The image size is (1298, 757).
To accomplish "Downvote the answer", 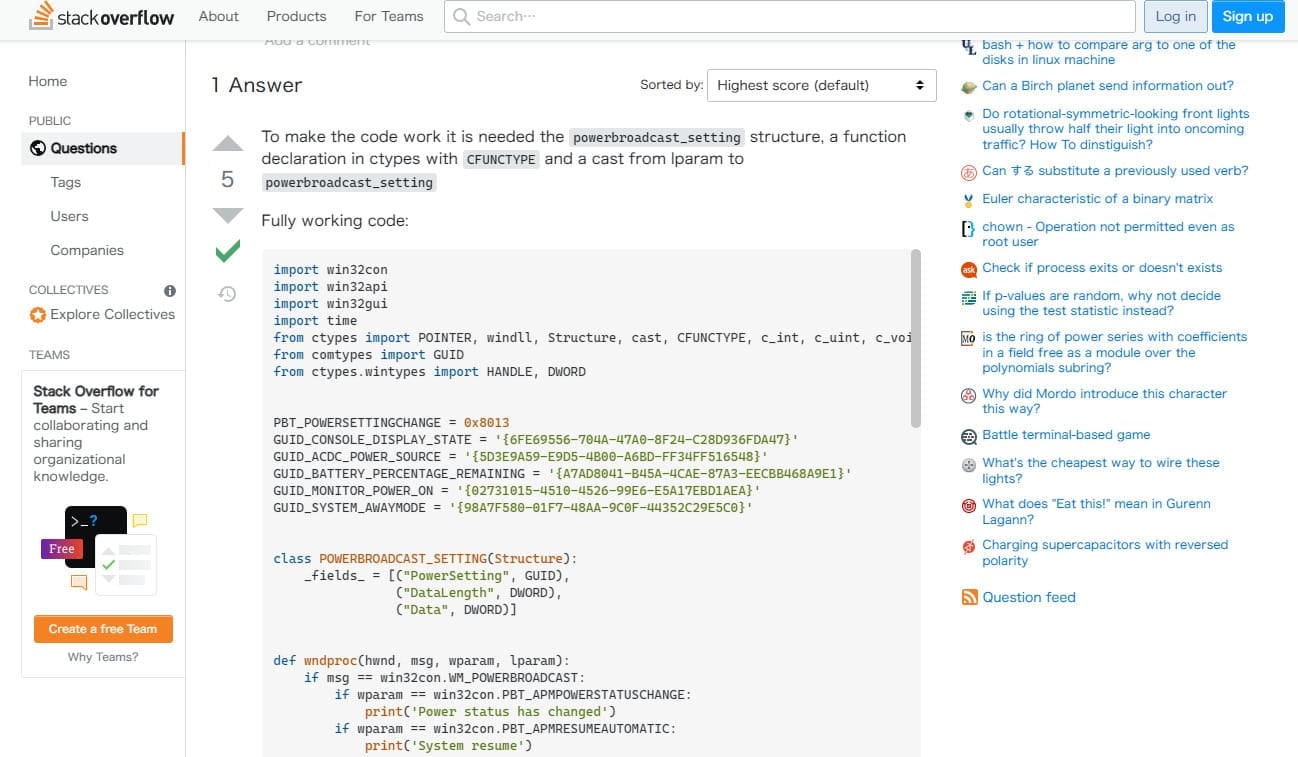I will (x=228, y=215).
